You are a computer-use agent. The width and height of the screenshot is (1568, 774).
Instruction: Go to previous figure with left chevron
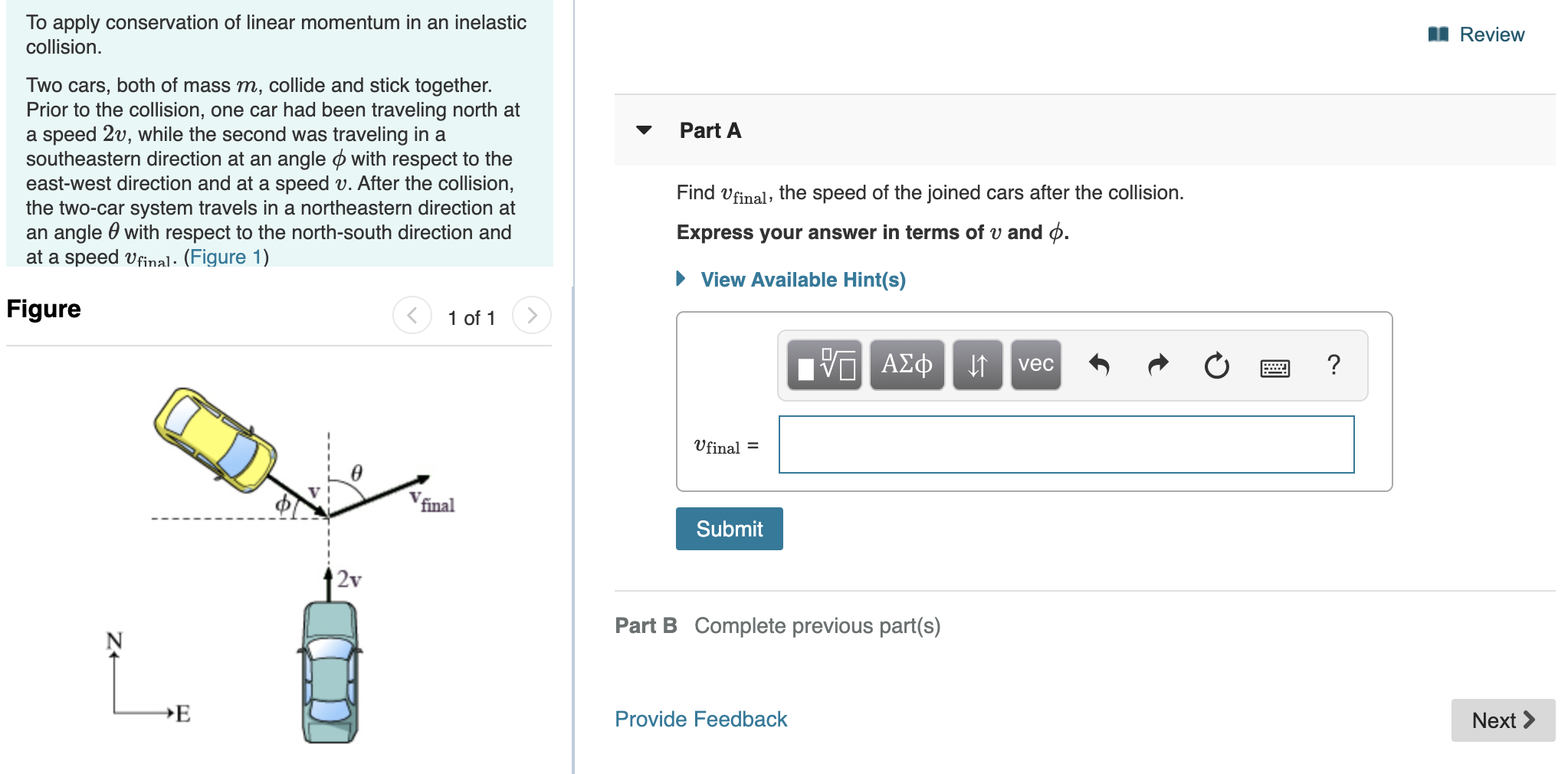pos(412,315)
